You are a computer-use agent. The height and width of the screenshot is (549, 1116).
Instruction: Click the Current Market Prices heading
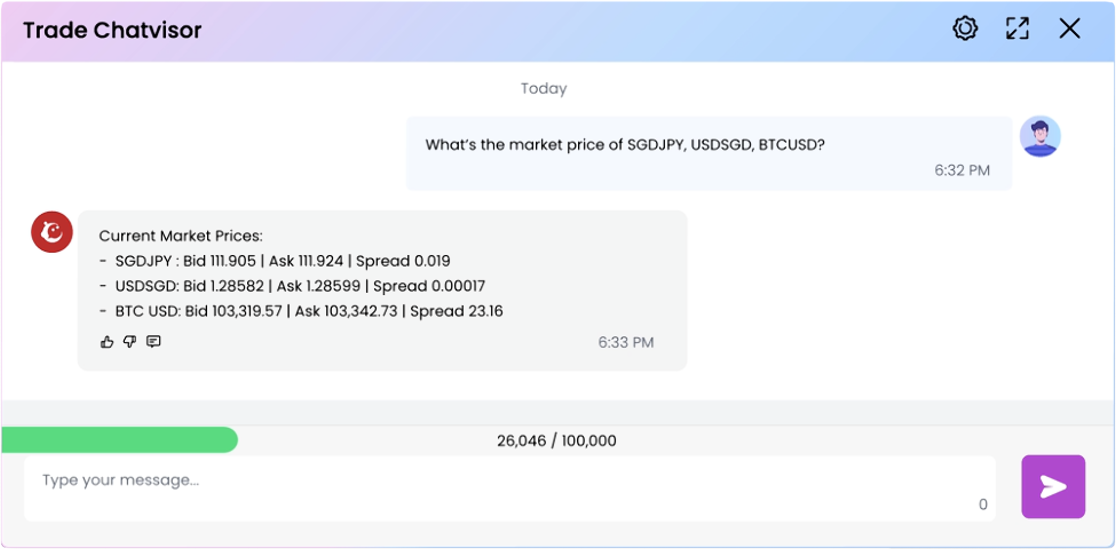pyautogui.click(x=180, y=236)
